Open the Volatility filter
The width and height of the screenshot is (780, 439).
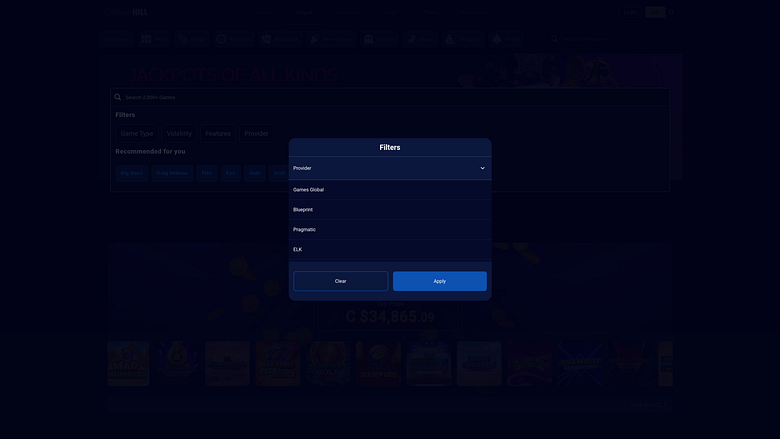(179, 133)
